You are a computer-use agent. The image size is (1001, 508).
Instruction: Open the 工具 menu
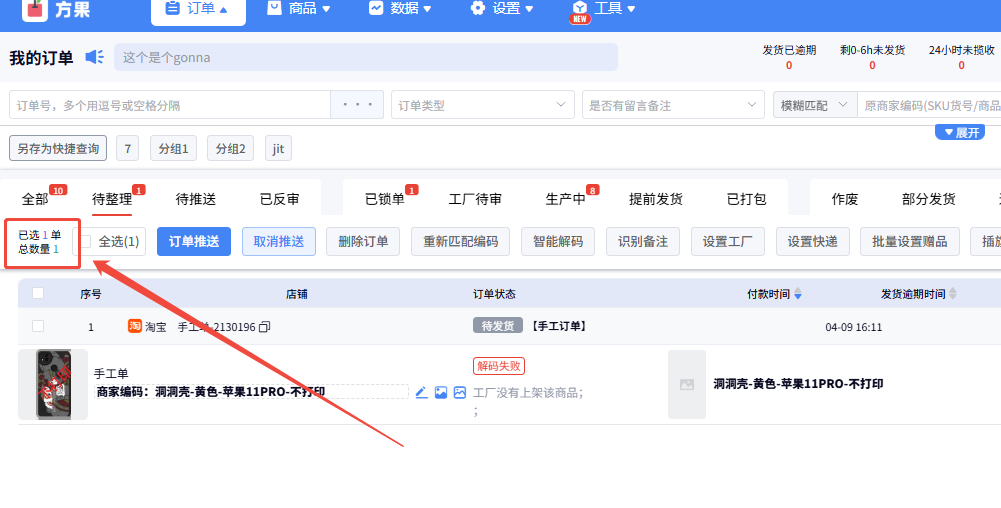pos(603,9)
